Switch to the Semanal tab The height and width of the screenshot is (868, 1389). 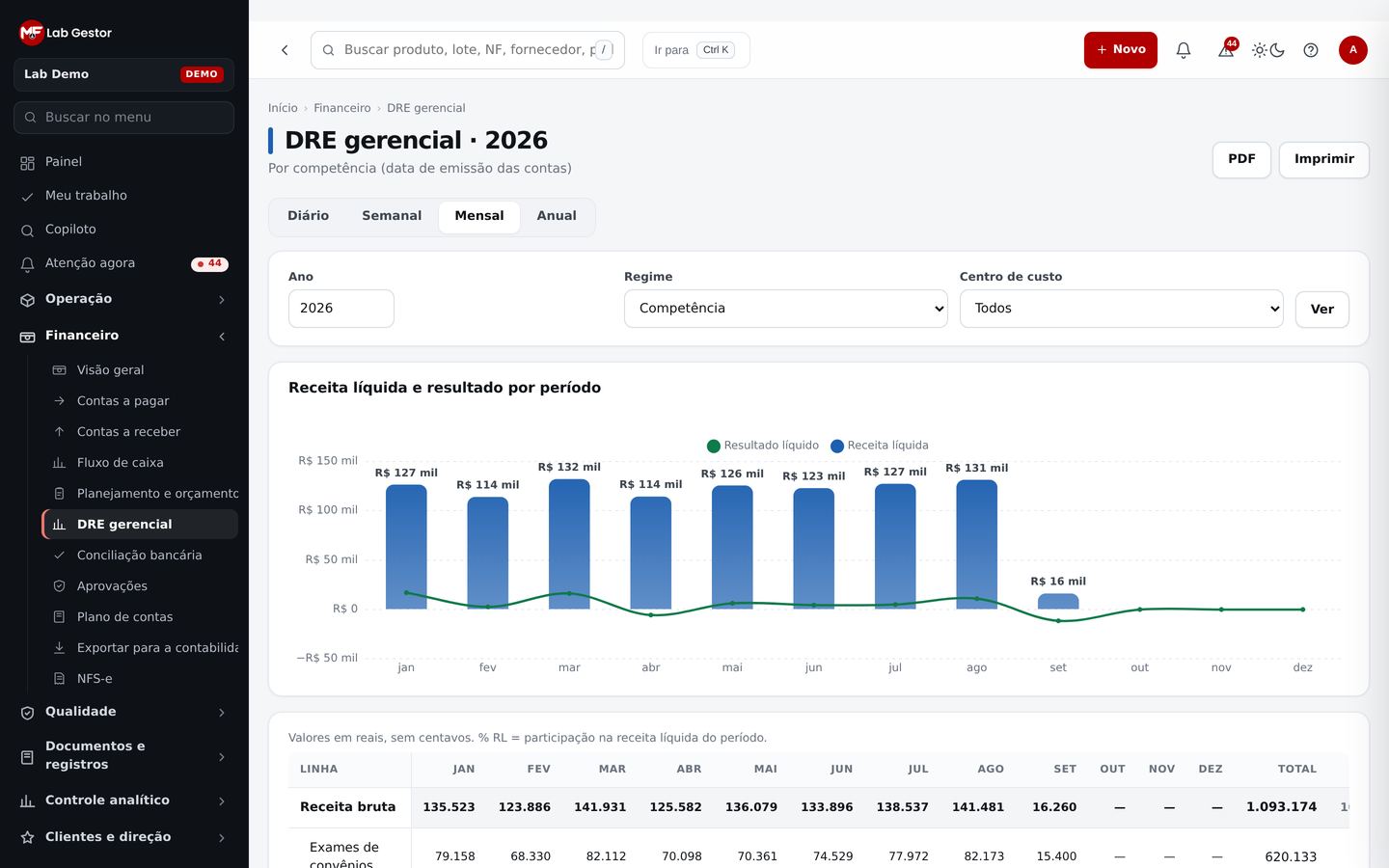(x=392, y=217)
